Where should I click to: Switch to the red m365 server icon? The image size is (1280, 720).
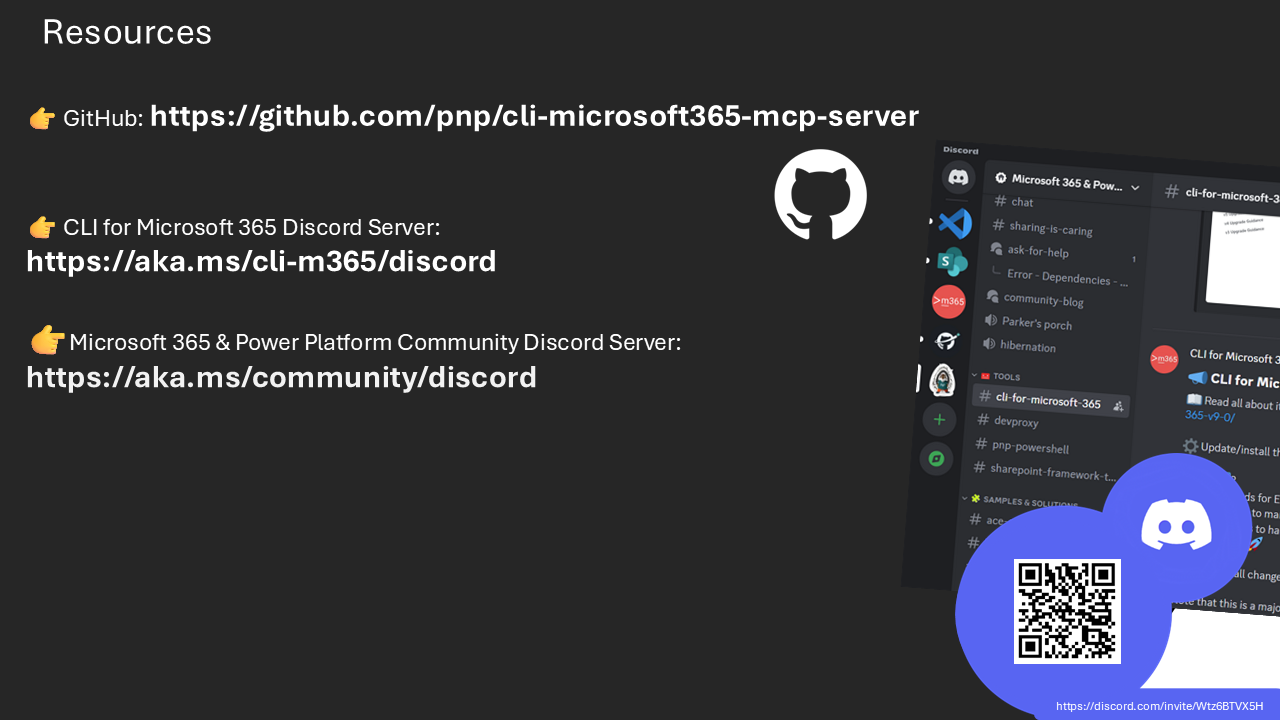coord(948,301)
